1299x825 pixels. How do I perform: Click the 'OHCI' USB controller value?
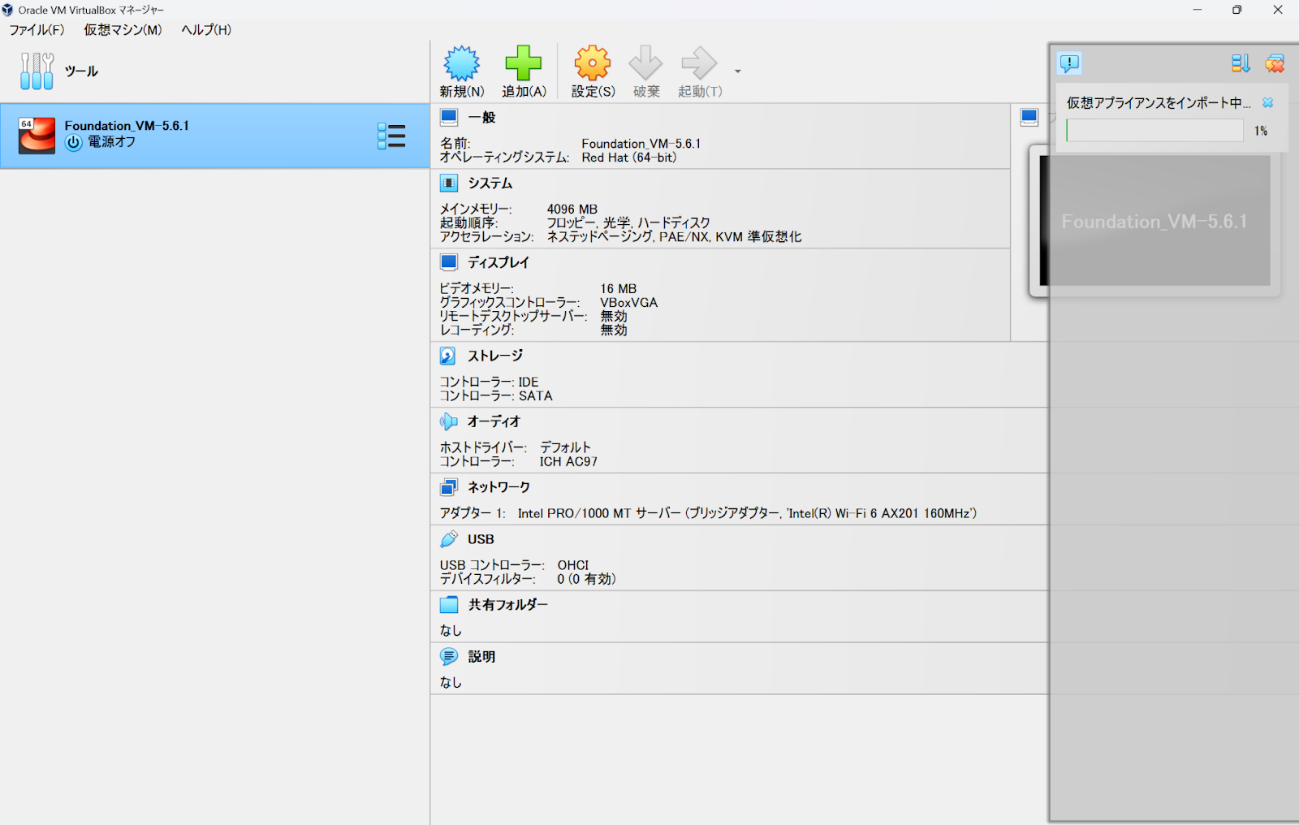tap(573, 565)
